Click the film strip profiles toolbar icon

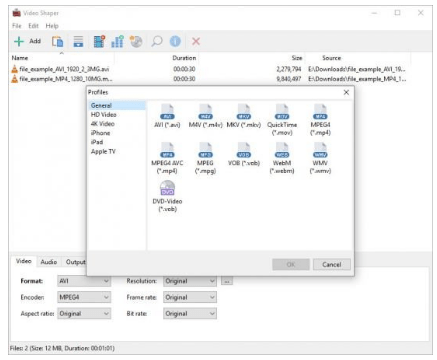click(99, 41)
